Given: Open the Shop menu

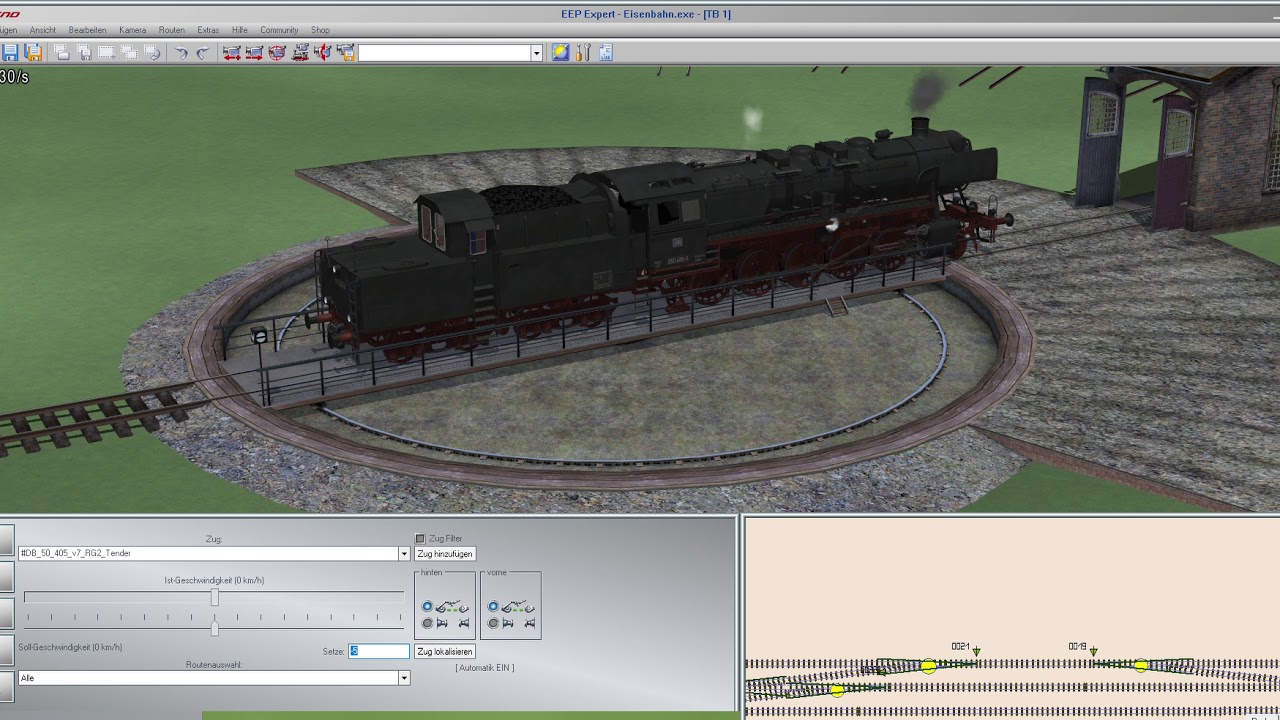Looking at the screenshot, I should point(320,30).
